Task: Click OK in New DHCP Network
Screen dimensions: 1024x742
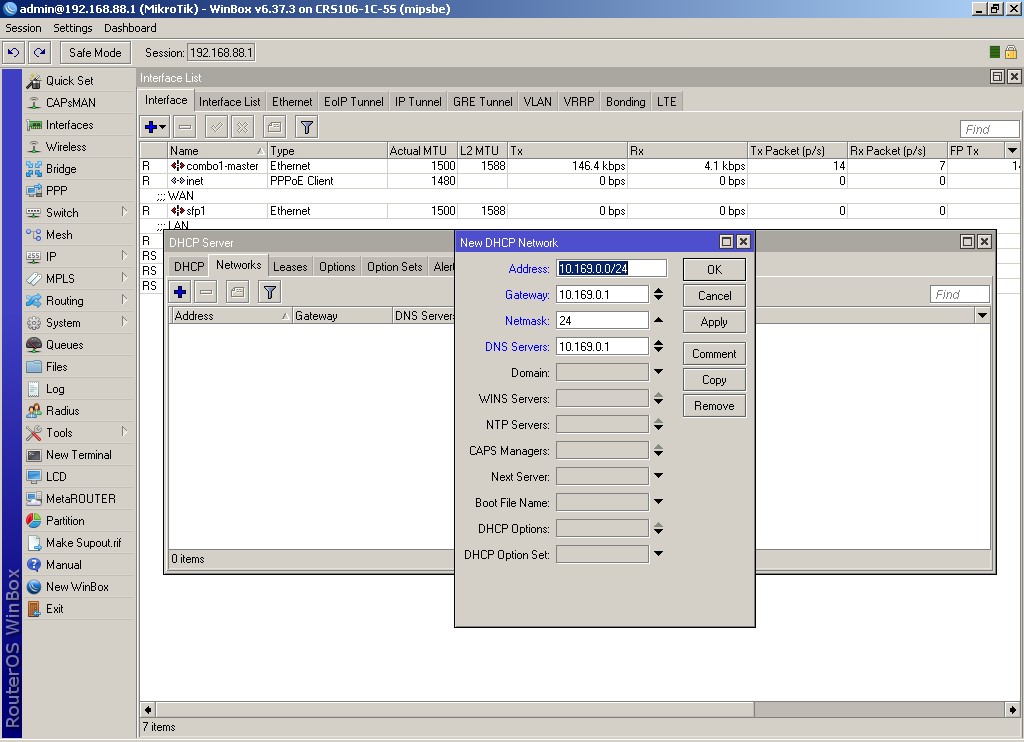Action: [x=714, y=270]
